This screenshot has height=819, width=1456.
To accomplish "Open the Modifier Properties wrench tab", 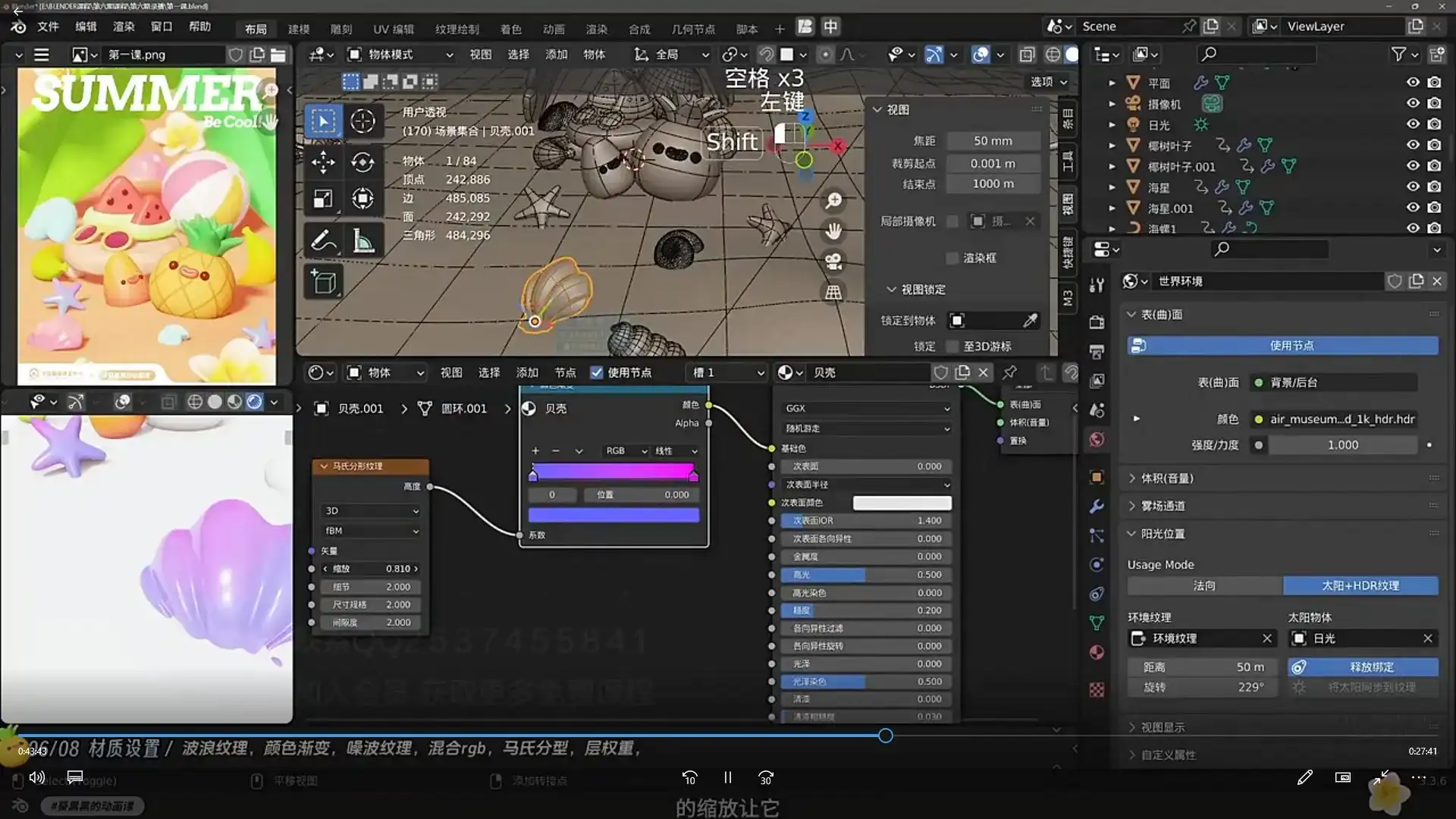I will click(1097, 506).
